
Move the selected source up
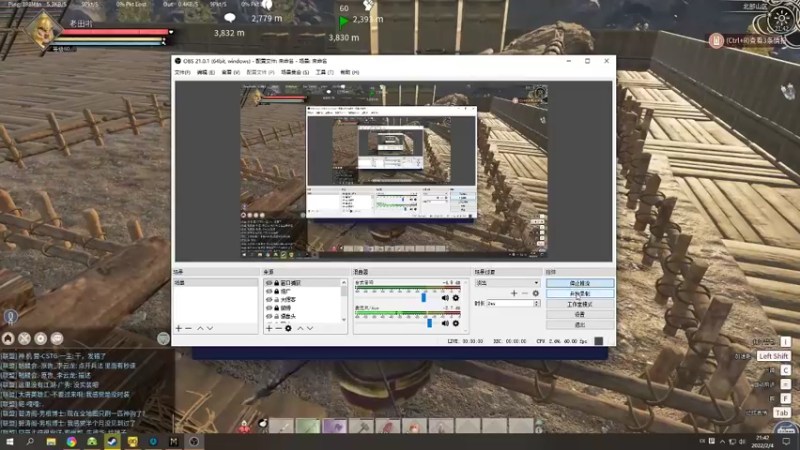point(300,328)
